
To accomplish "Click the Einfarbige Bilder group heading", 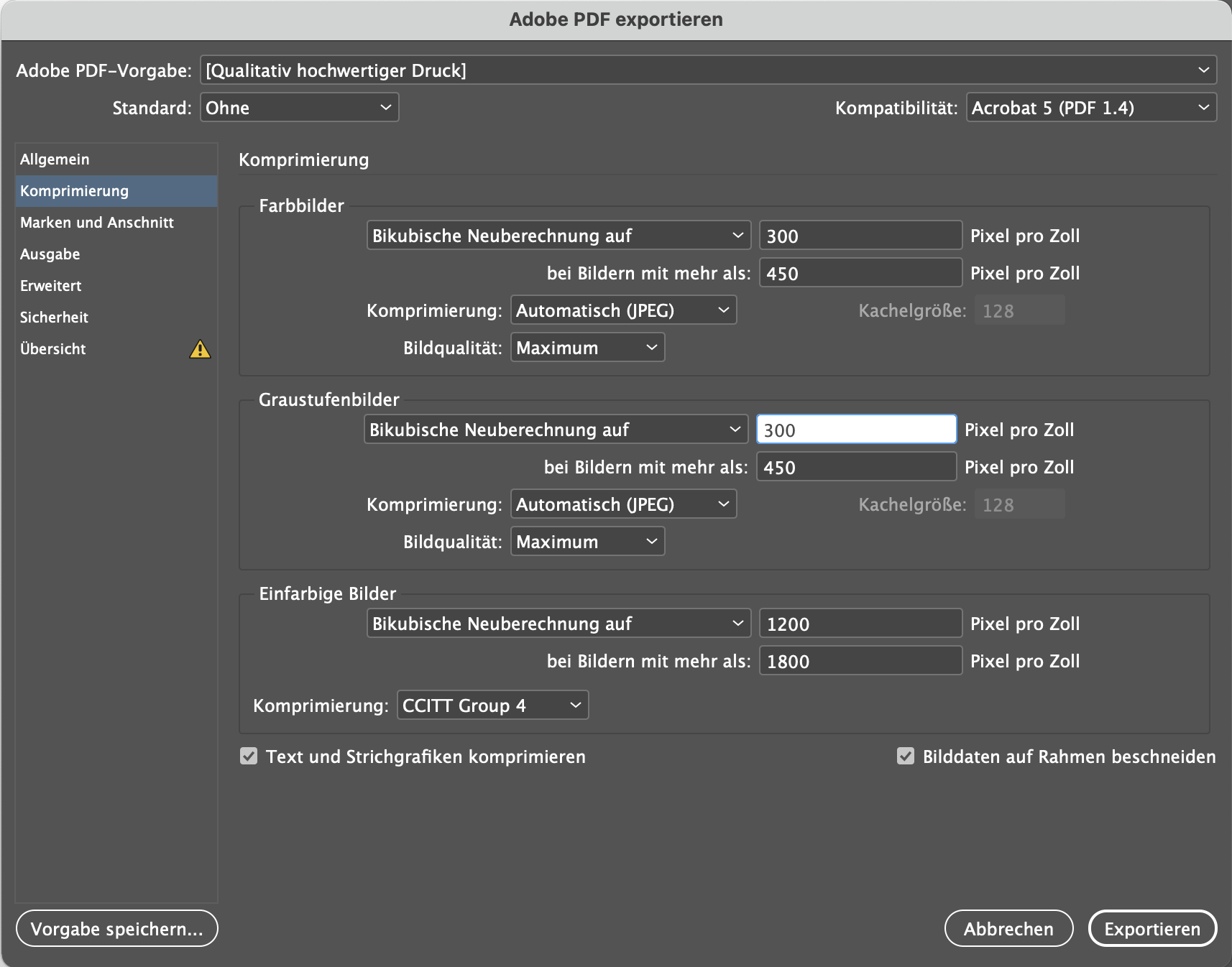I will coord(328,593).
